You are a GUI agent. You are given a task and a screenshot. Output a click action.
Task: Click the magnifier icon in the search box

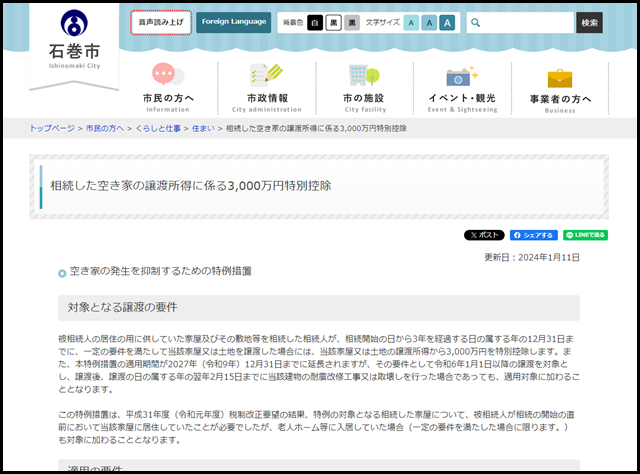[x=476, y=22]
